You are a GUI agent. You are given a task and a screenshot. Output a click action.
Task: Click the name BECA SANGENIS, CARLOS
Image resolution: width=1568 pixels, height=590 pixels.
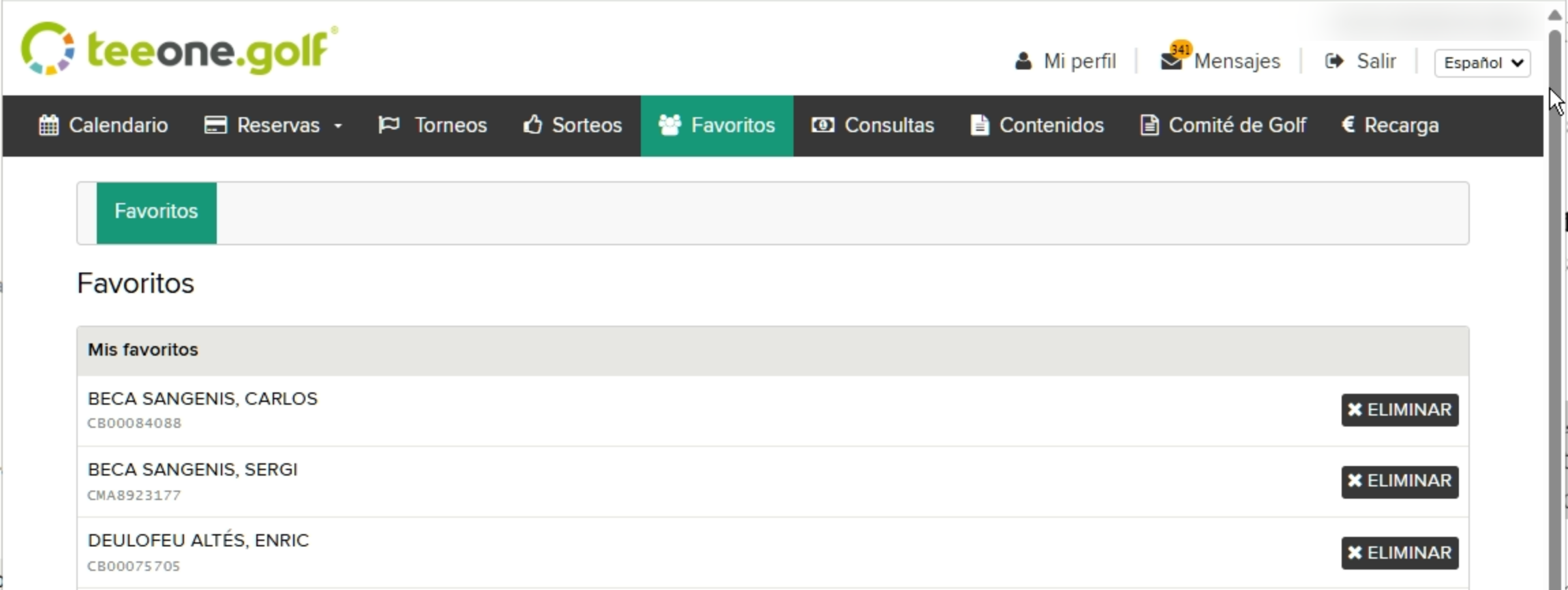coord(202,399)
